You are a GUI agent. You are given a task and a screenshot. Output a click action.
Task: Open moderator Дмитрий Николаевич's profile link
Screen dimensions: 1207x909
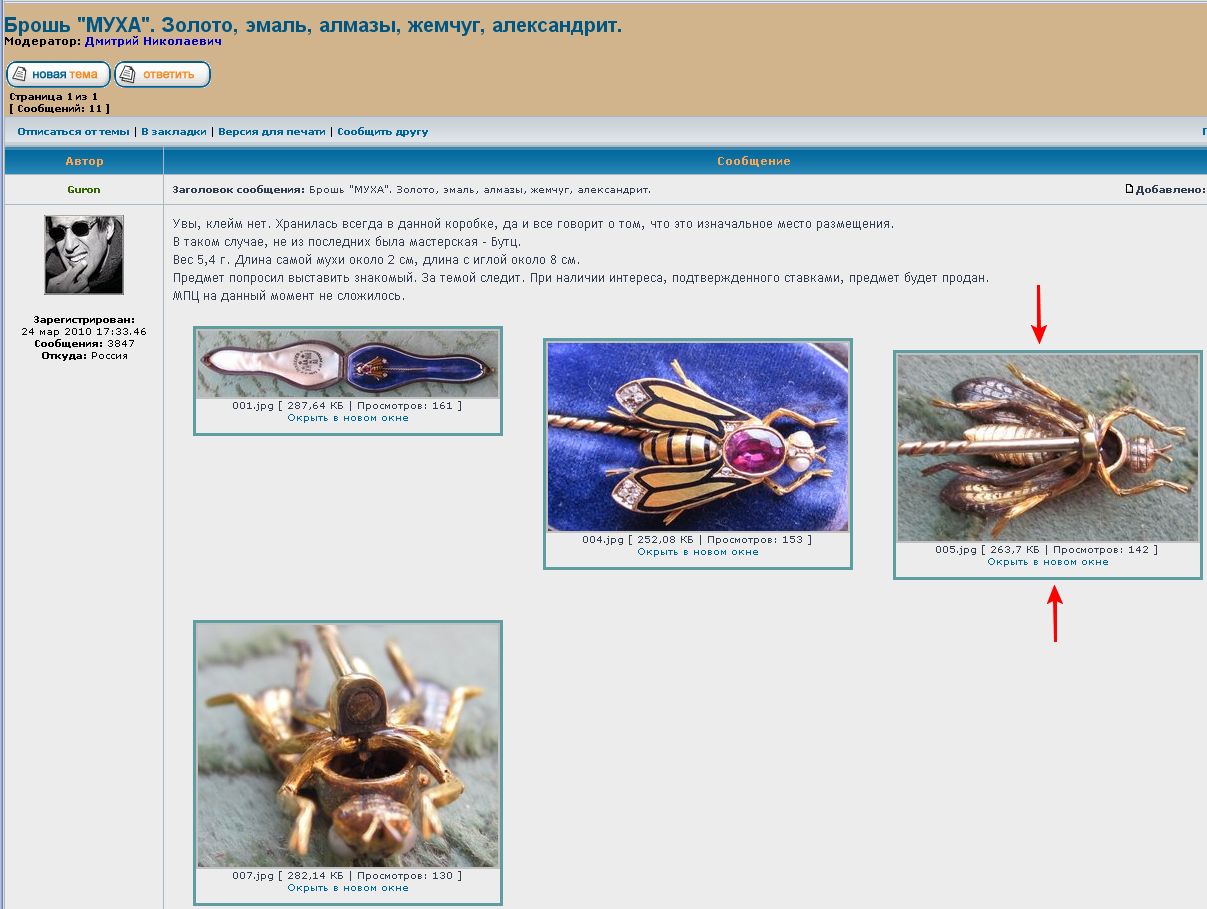tap(153, 42)
